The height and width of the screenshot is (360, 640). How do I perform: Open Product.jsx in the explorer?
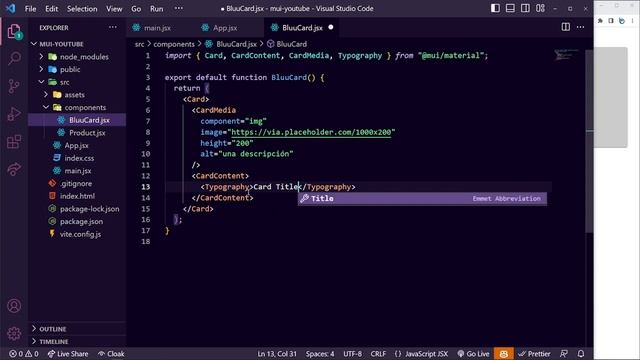(x=87, y=133)
